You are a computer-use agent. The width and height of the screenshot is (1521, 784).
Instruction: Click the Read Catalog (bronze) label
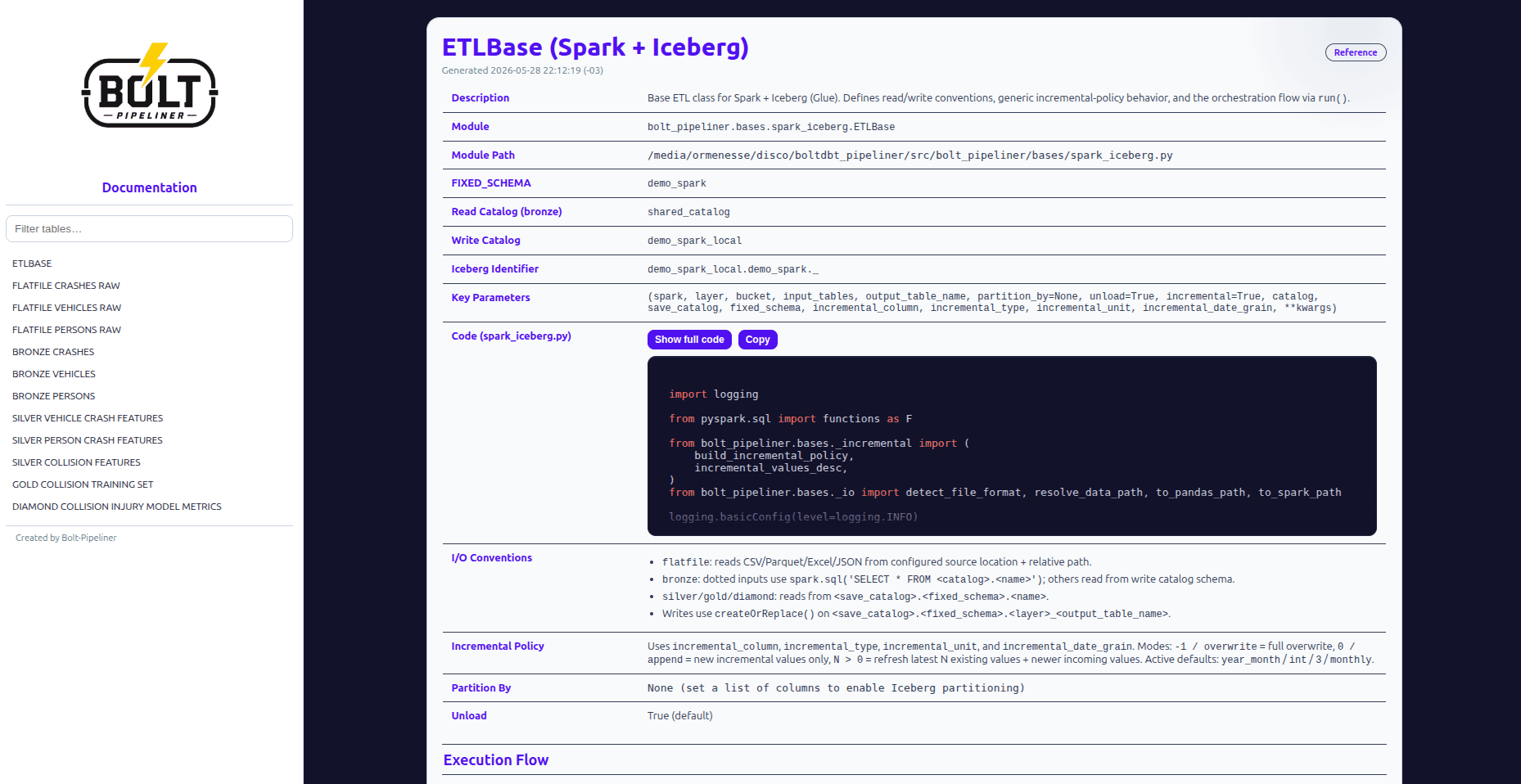(x=507, y=212)
